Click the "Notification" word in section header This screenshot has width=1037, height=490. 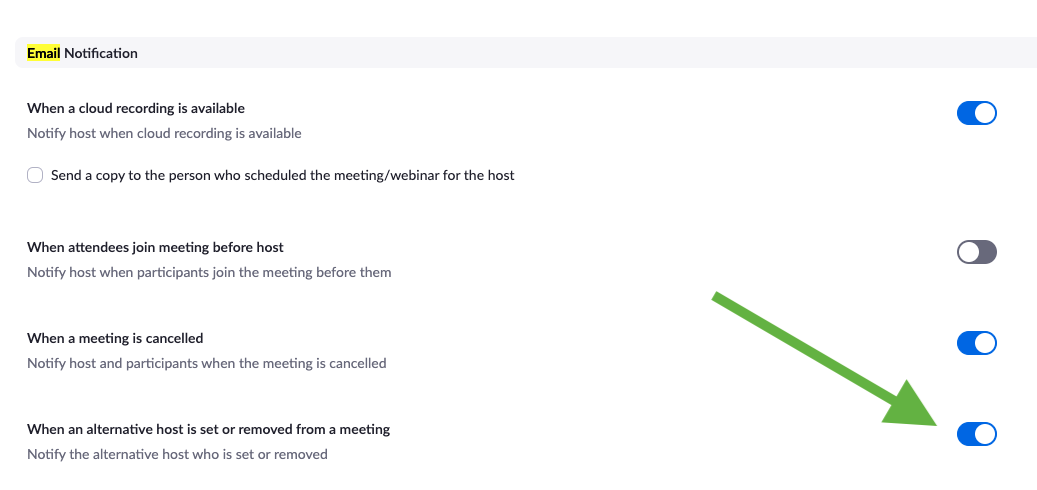(101, 53)
